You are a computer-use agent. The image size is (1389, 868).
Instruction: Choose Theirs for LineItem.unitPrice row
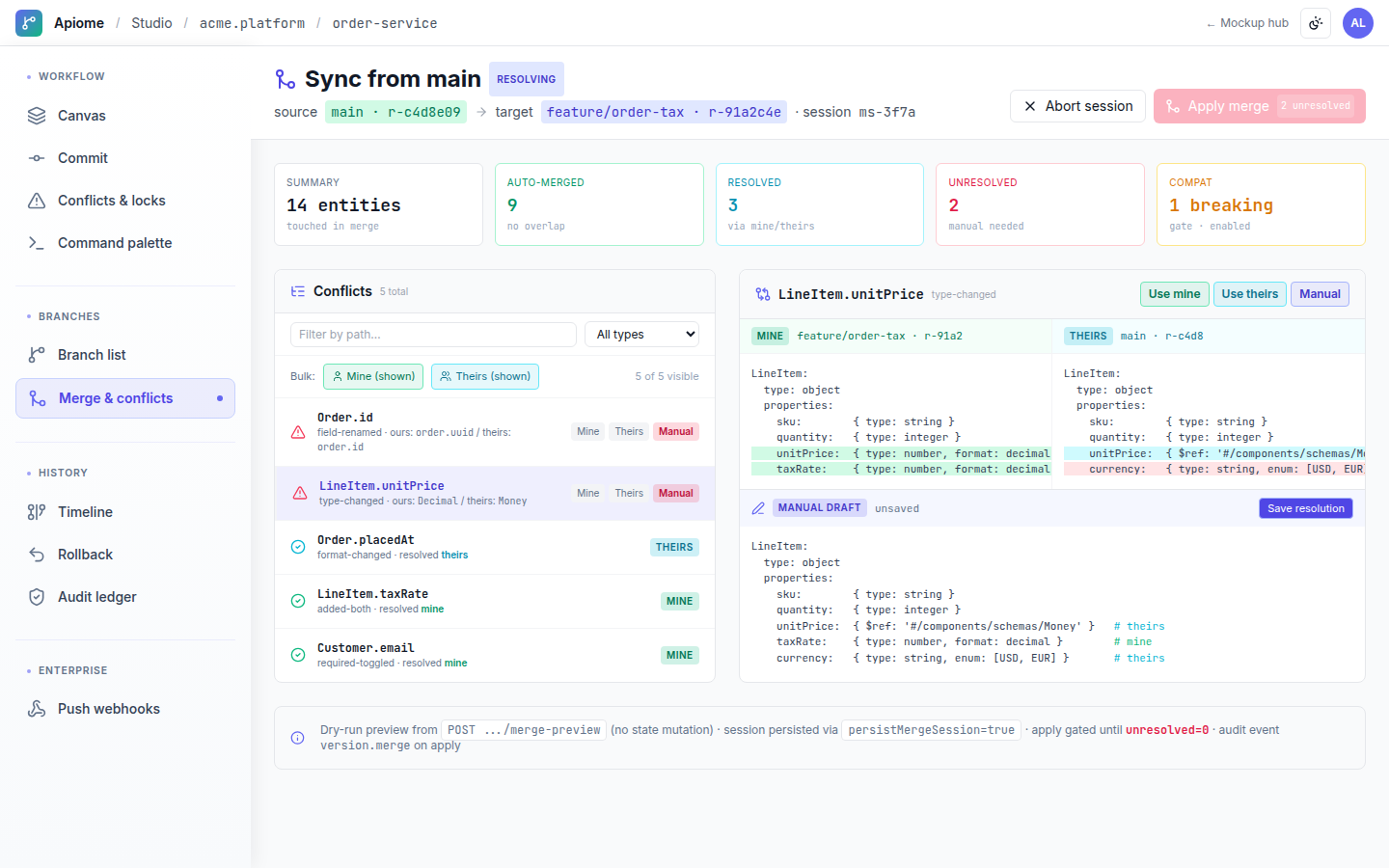(629, 494)
